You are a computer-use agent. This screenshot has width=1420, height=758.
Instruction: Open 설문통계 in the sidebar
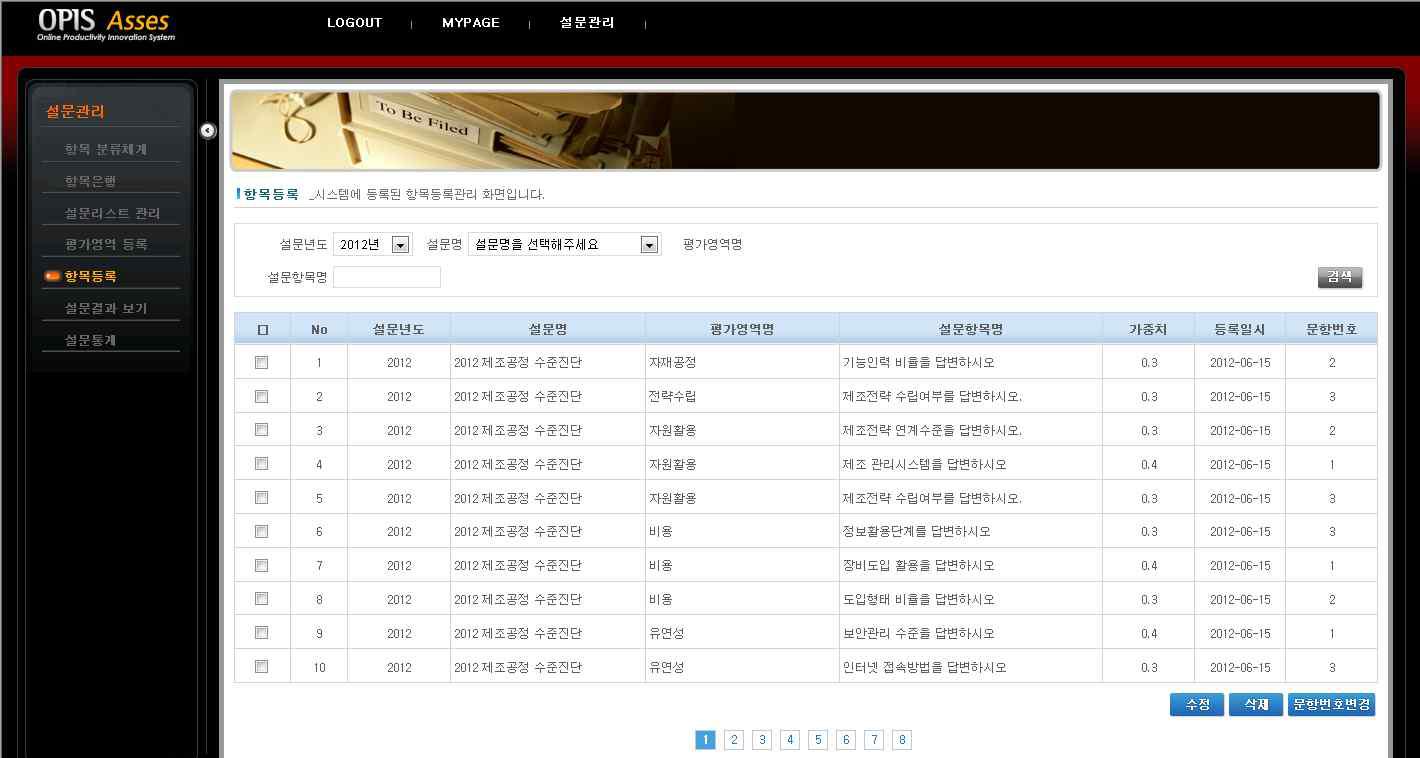[90, 340]
